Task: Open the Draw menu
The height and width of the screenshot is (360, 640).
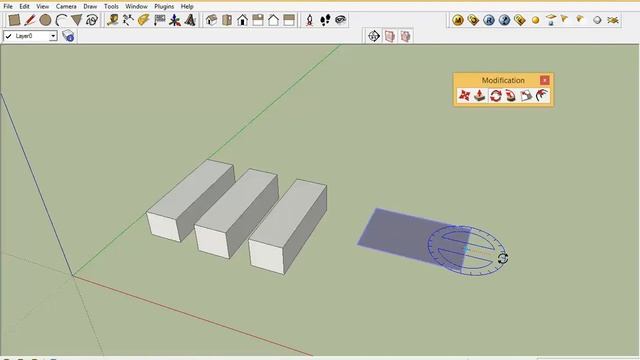Action: click(x=90, y=7)
